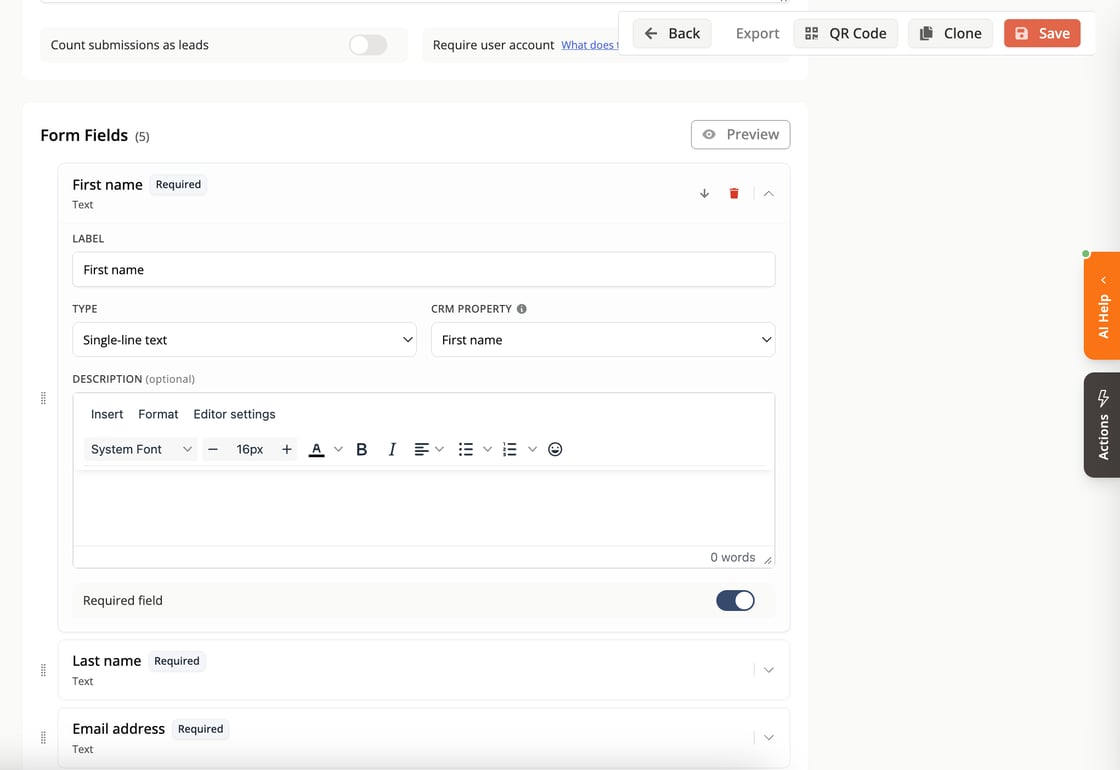Click the Email address field title
1120x770 pixels.
click(119, 729)
